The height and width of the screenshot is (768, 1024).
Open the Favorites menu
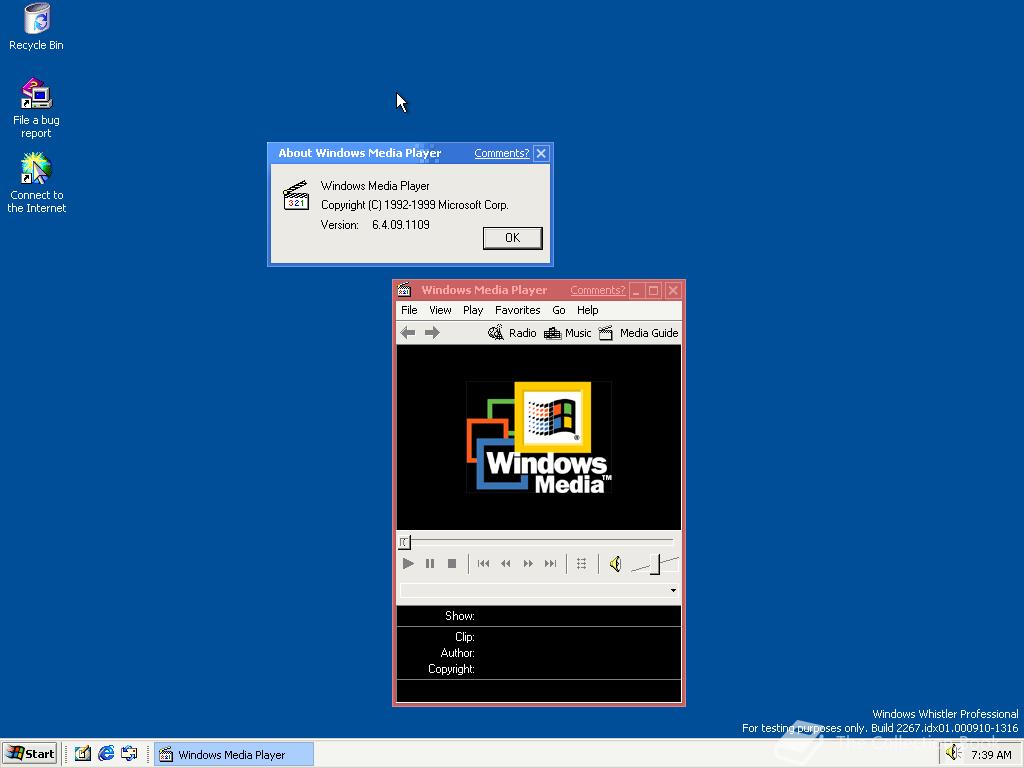tap(517, 310)
